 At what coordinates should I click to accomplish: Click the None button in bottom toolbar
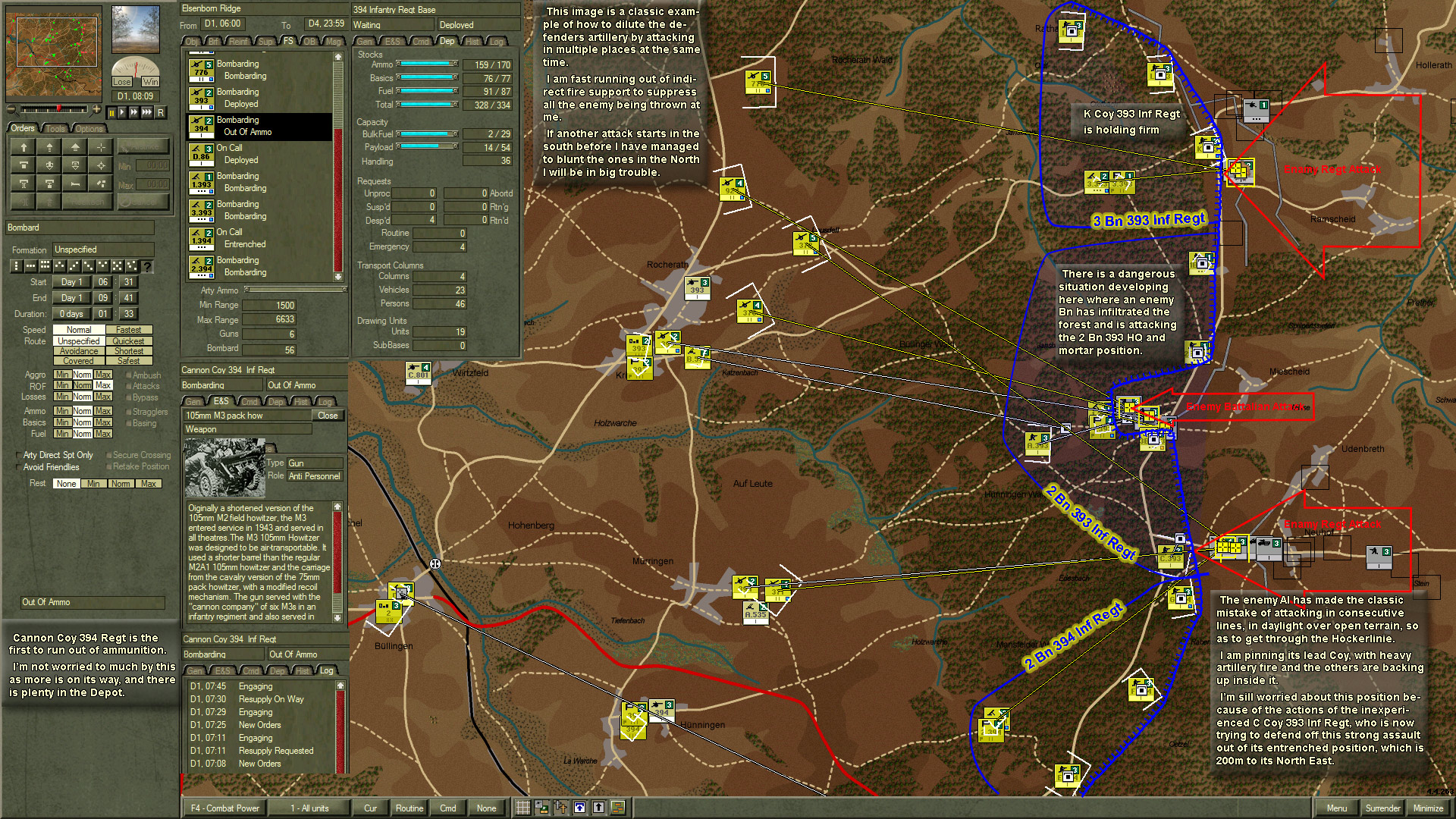(487, 808)
